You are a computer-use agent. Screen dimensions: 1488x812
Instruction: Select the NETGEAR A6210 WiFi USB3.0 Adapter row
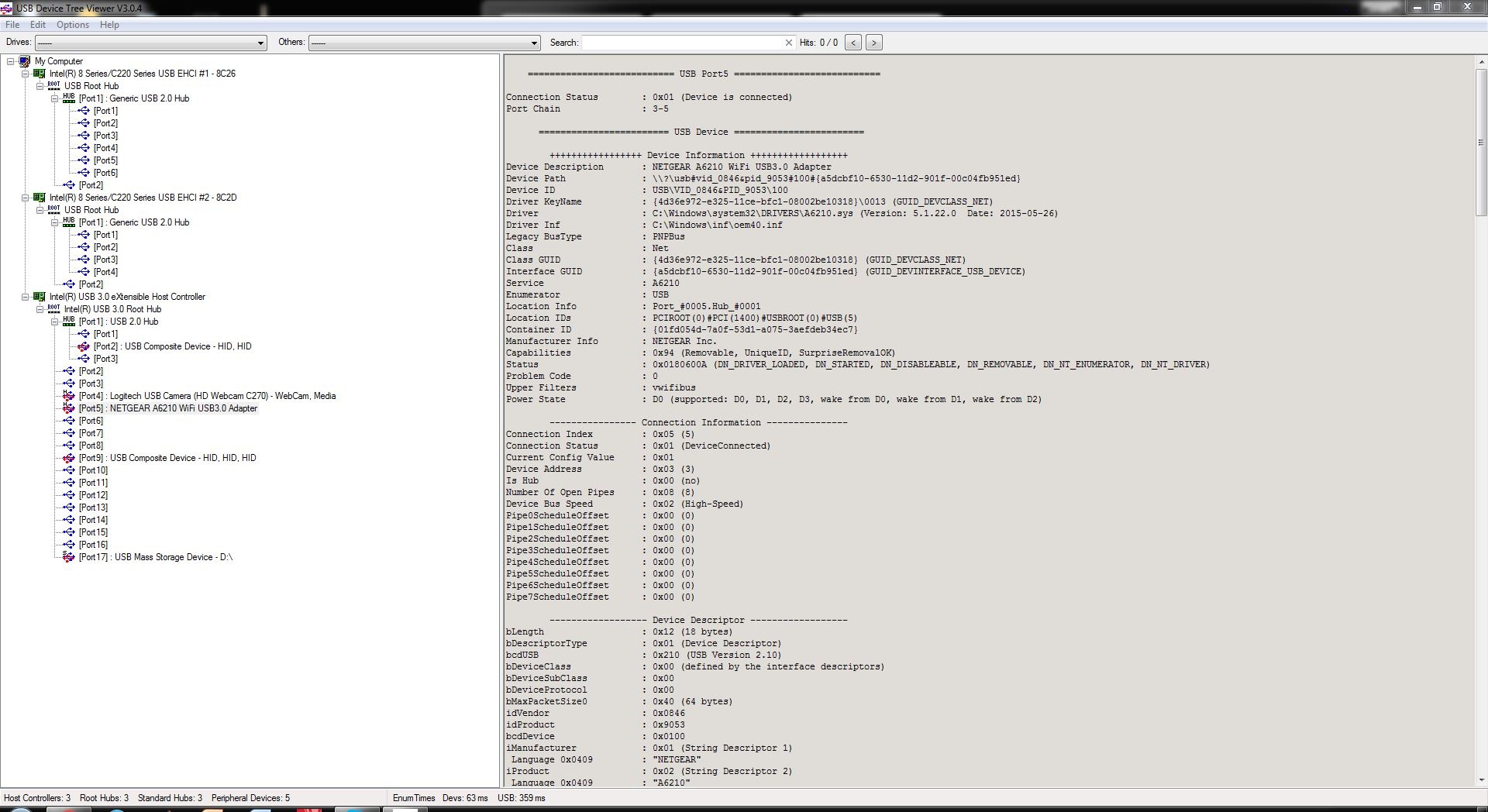tap(168, 408)
